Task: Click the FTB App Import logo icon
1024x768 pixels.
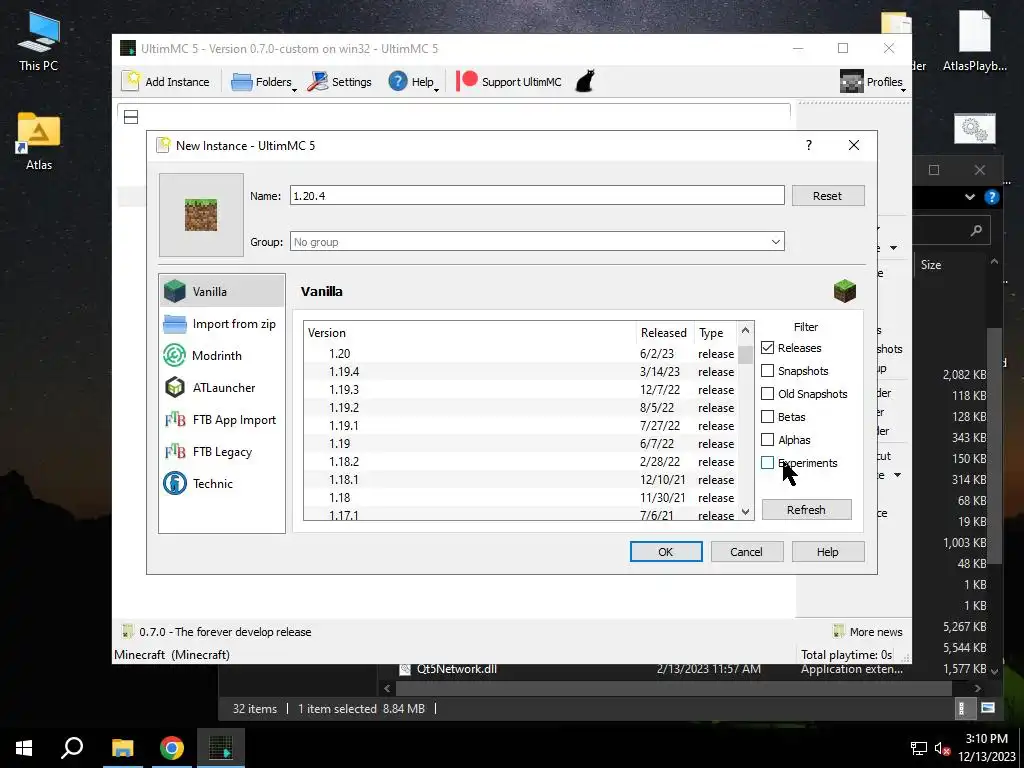Action: (x=175, y=419)
